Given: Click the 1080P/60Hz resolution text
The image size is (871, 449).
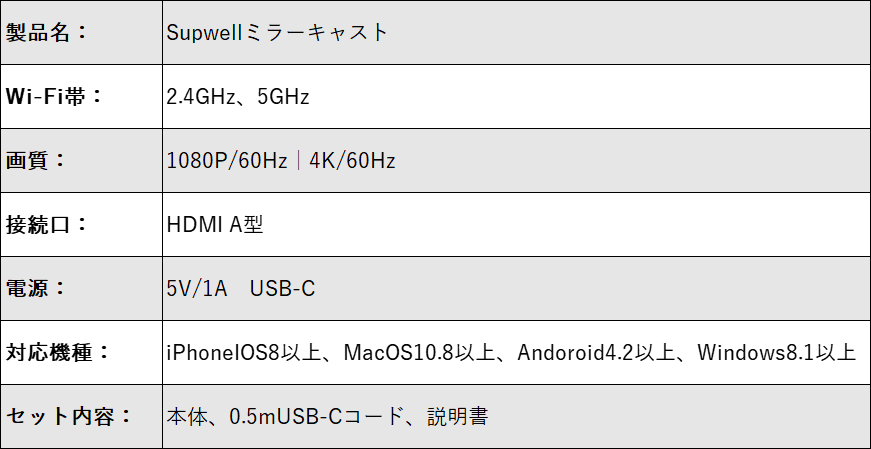Looking at the screenshot, I should [227, 161].
